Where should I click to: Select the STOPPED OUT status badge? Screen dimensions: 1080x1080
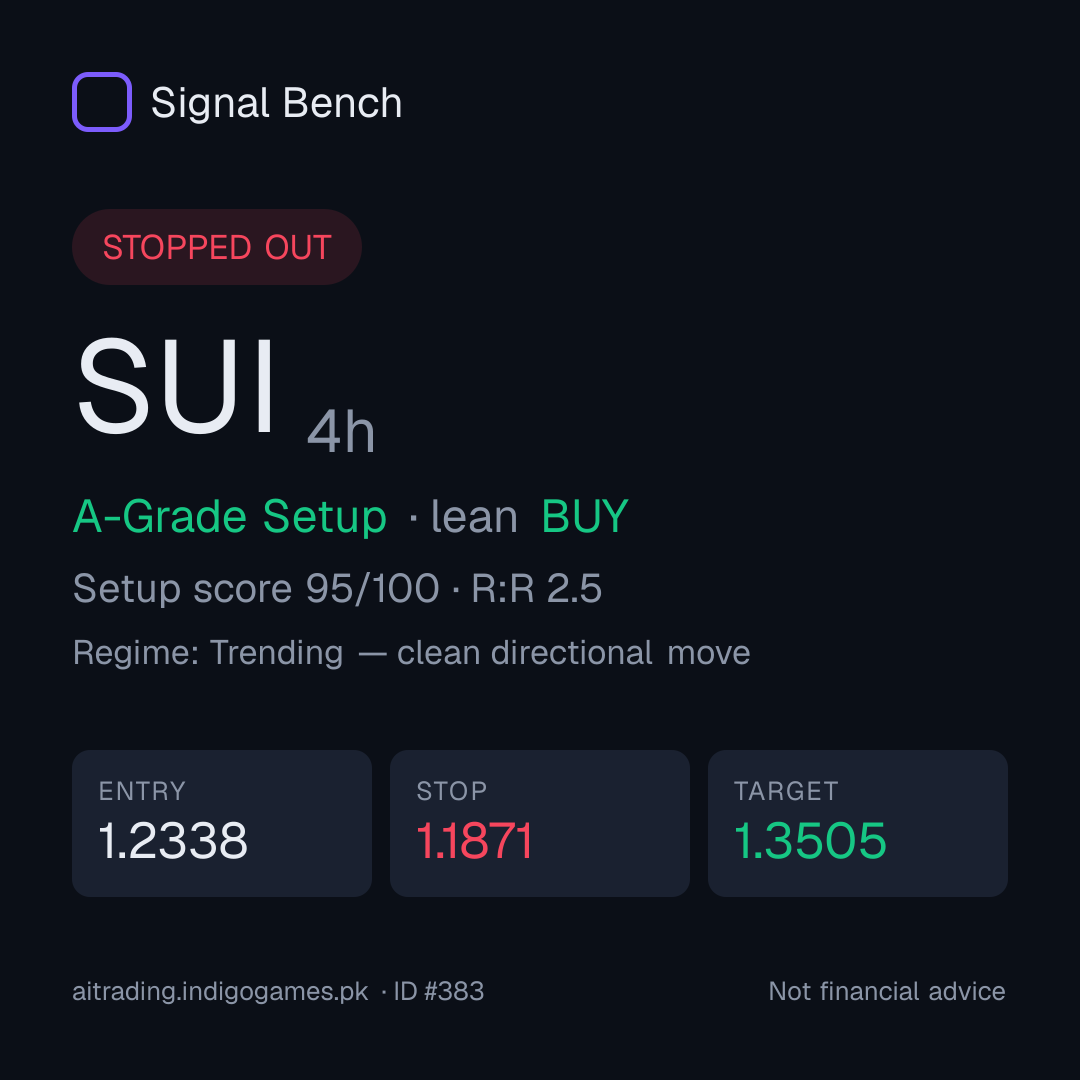[x=217, y=247]
